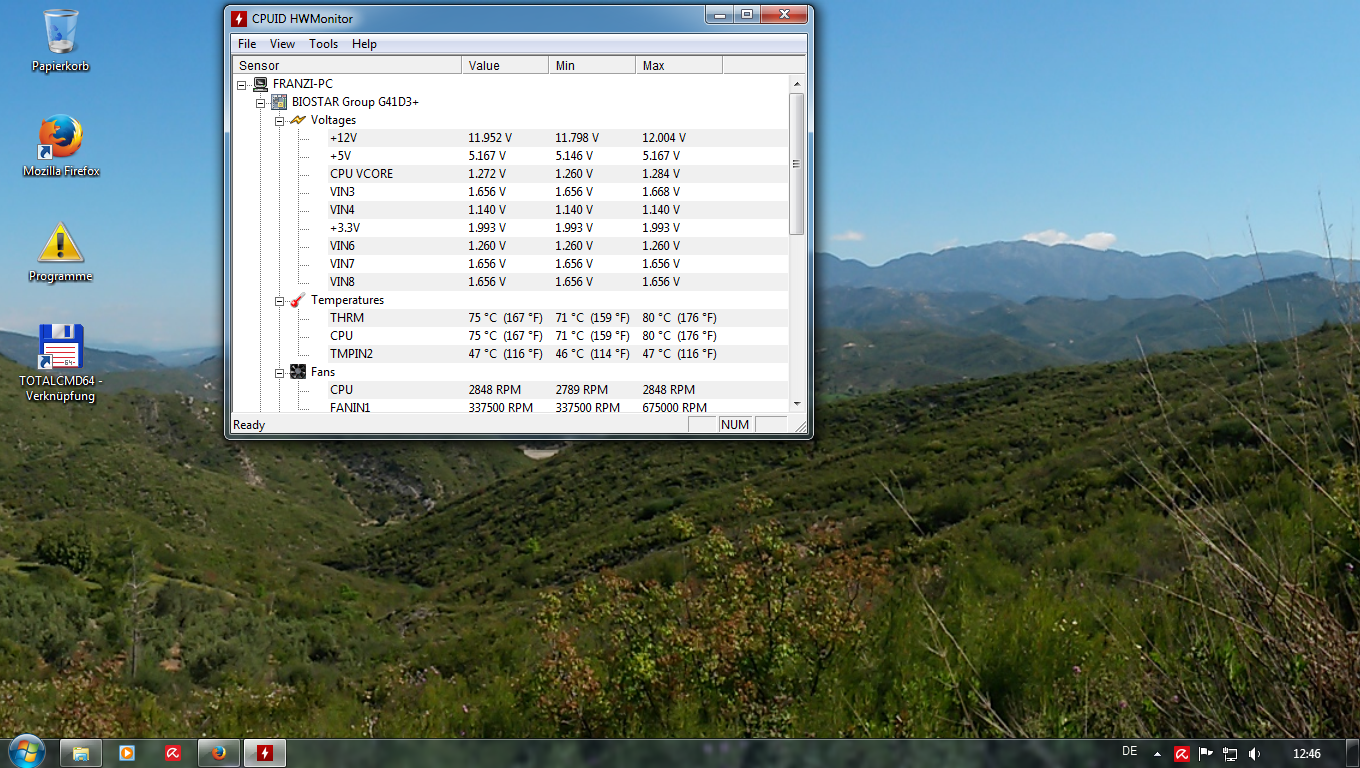Click the Fans section fan icon
1360x768 pixels.
pyautogui.click(x=297, y=372)
